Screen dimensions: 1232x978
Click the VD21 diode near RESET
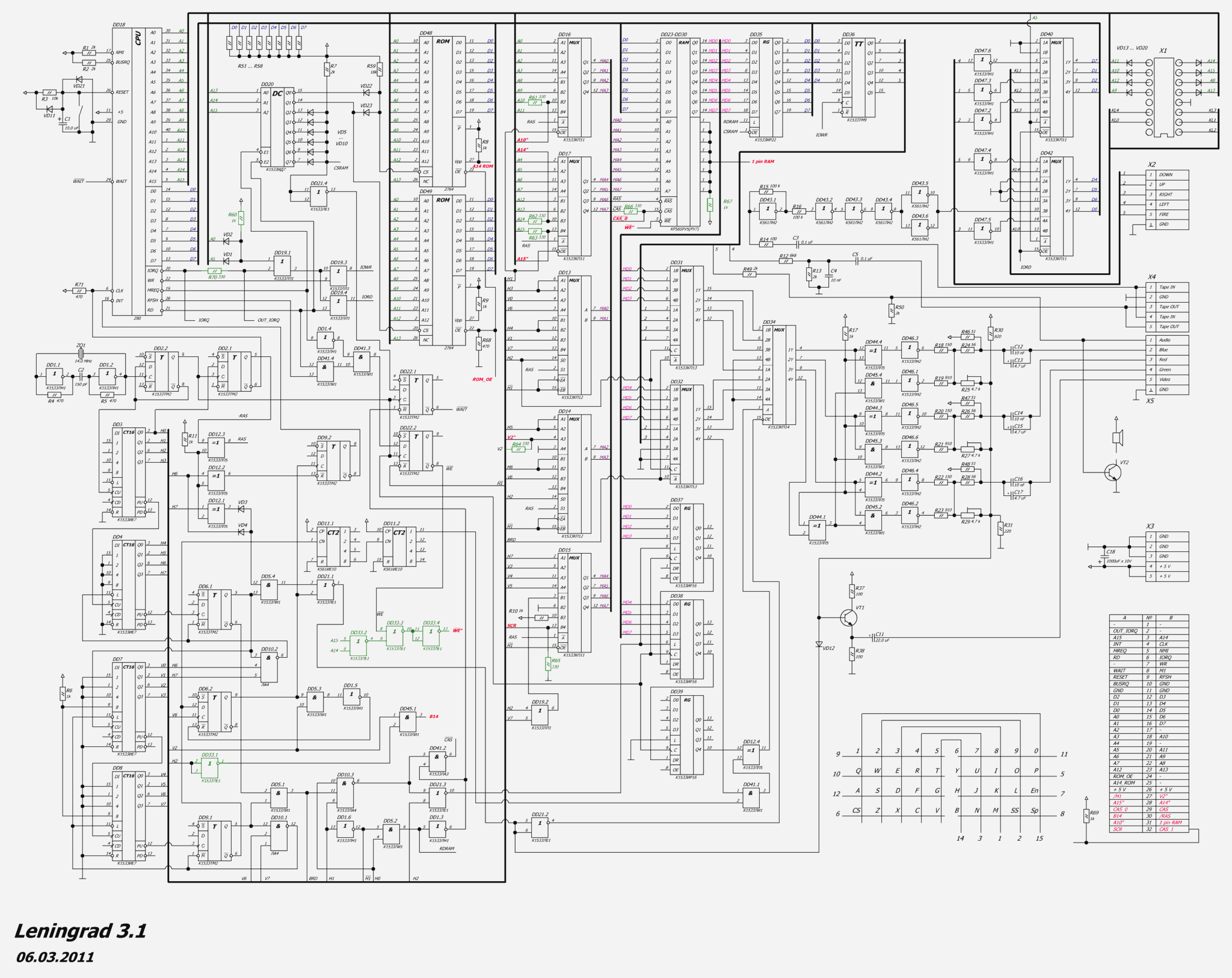79,80
